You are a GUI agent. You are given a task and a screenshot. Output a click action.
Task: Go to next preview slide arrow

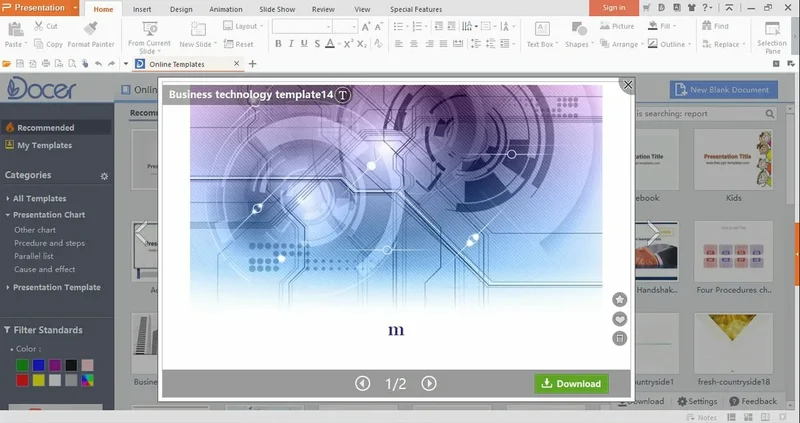(x=429, y=383)
